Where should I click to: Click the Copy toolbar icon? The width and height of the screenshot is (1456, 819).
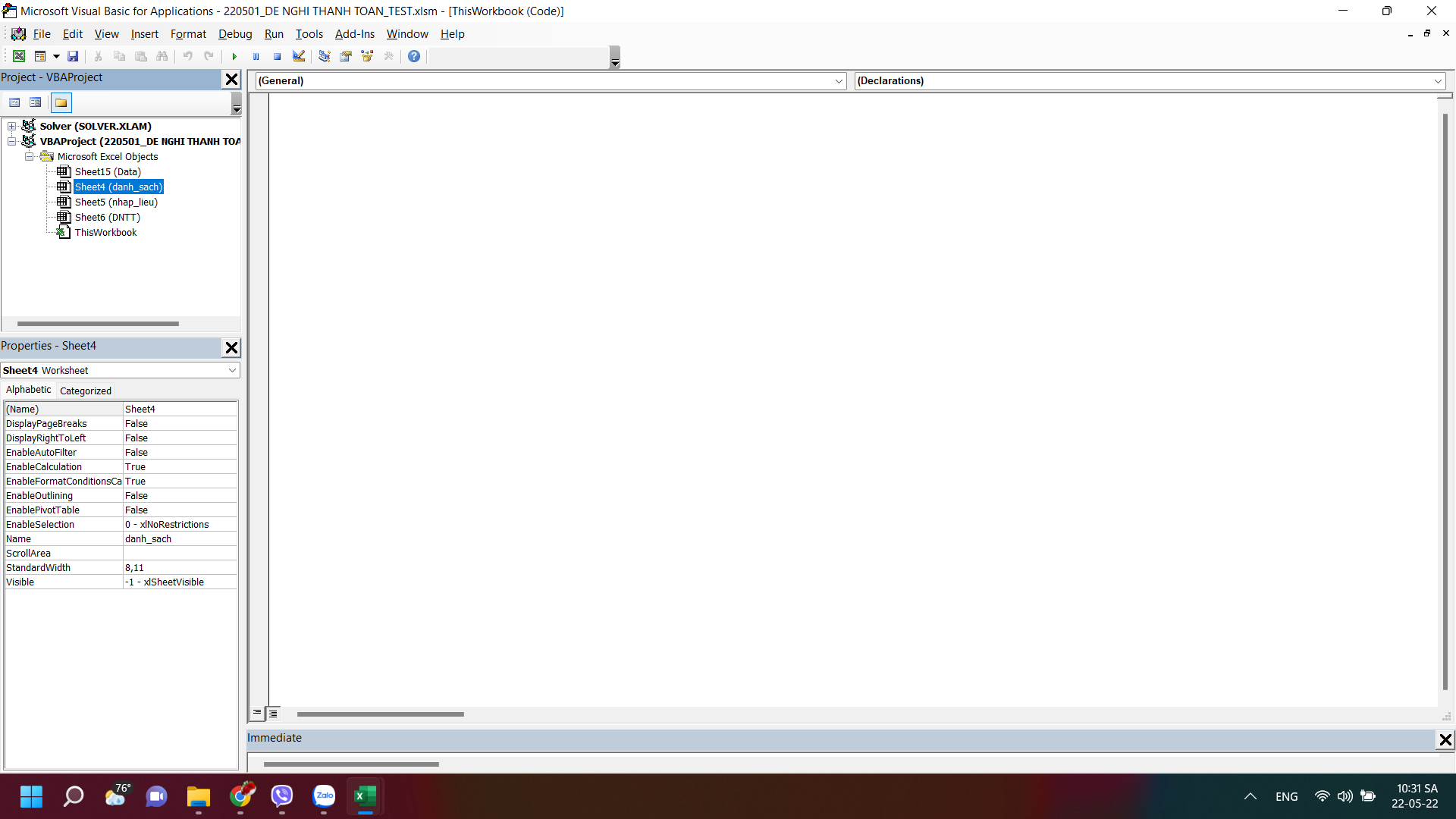(x=119, y=56)
